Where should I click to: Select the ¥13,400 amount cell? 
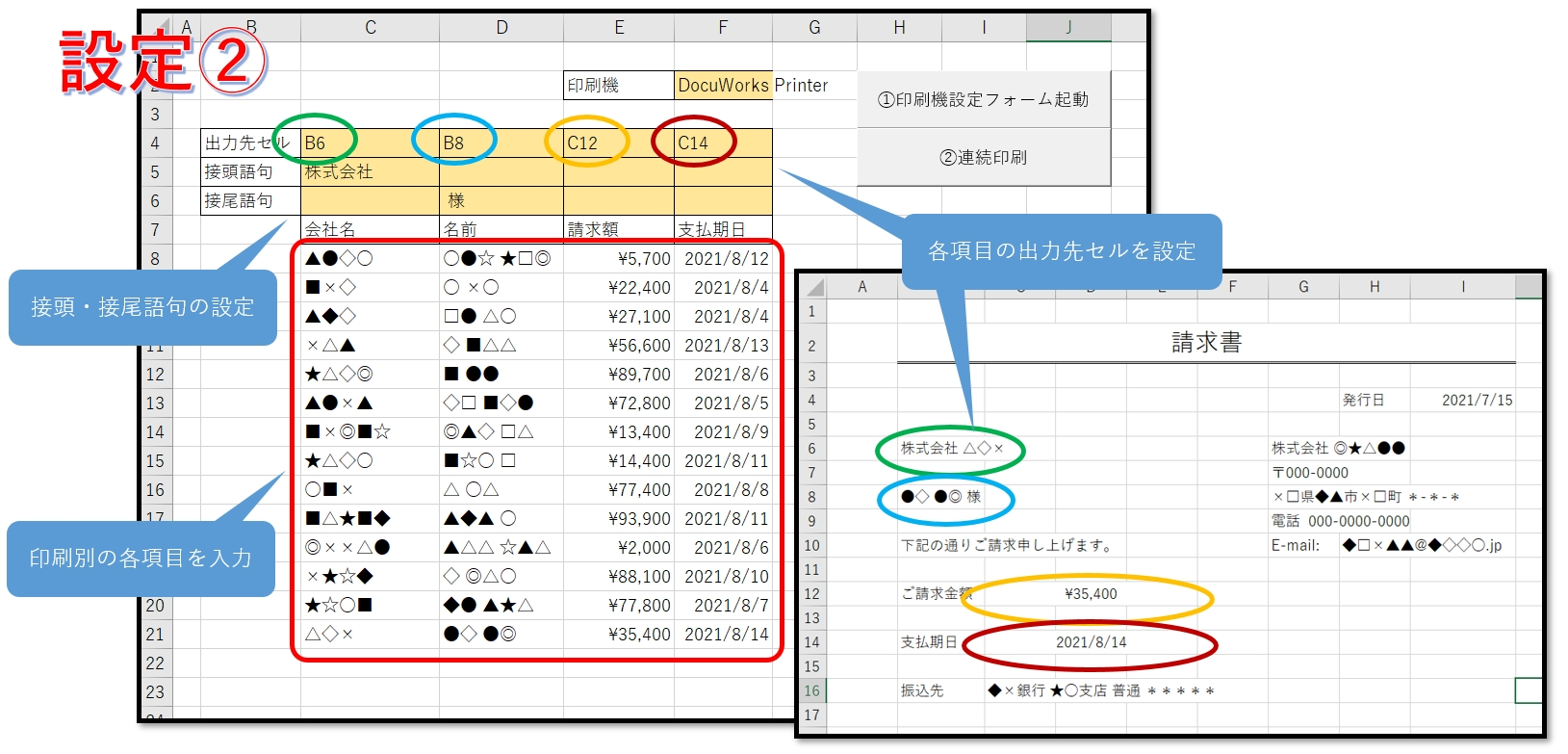pos(619,431)
